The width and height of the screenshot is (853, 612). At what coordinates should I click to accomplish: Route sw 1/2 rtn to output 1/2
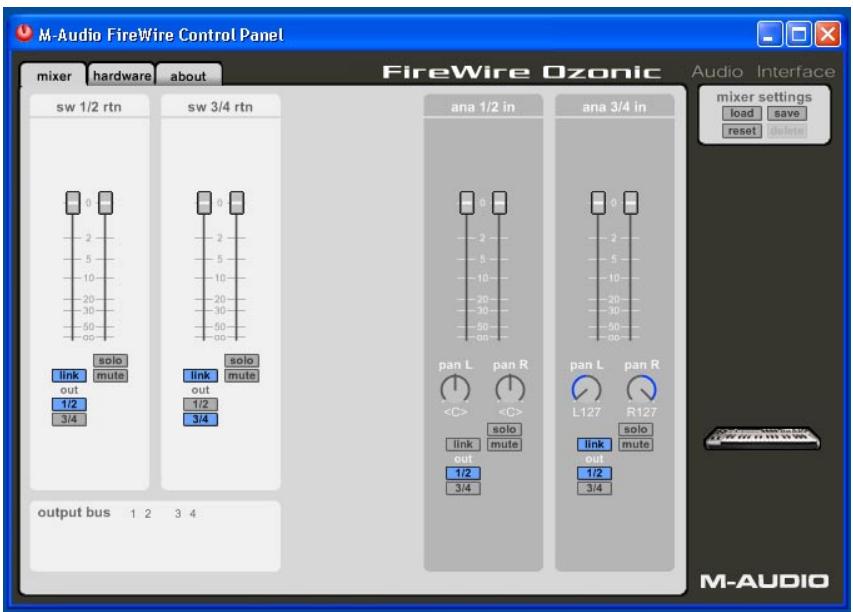69,404
